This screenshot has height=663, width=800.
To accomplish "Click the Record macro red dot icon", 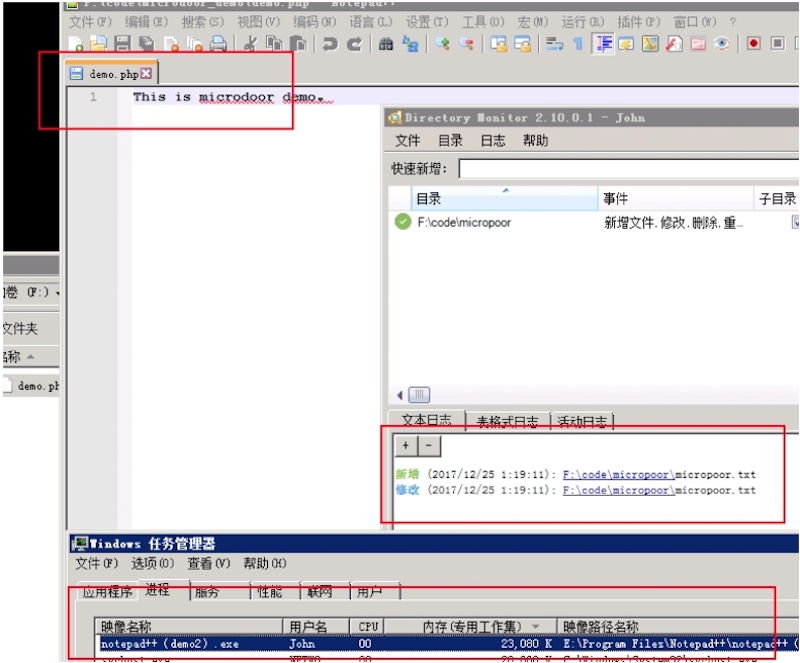I will click(753, 44).
